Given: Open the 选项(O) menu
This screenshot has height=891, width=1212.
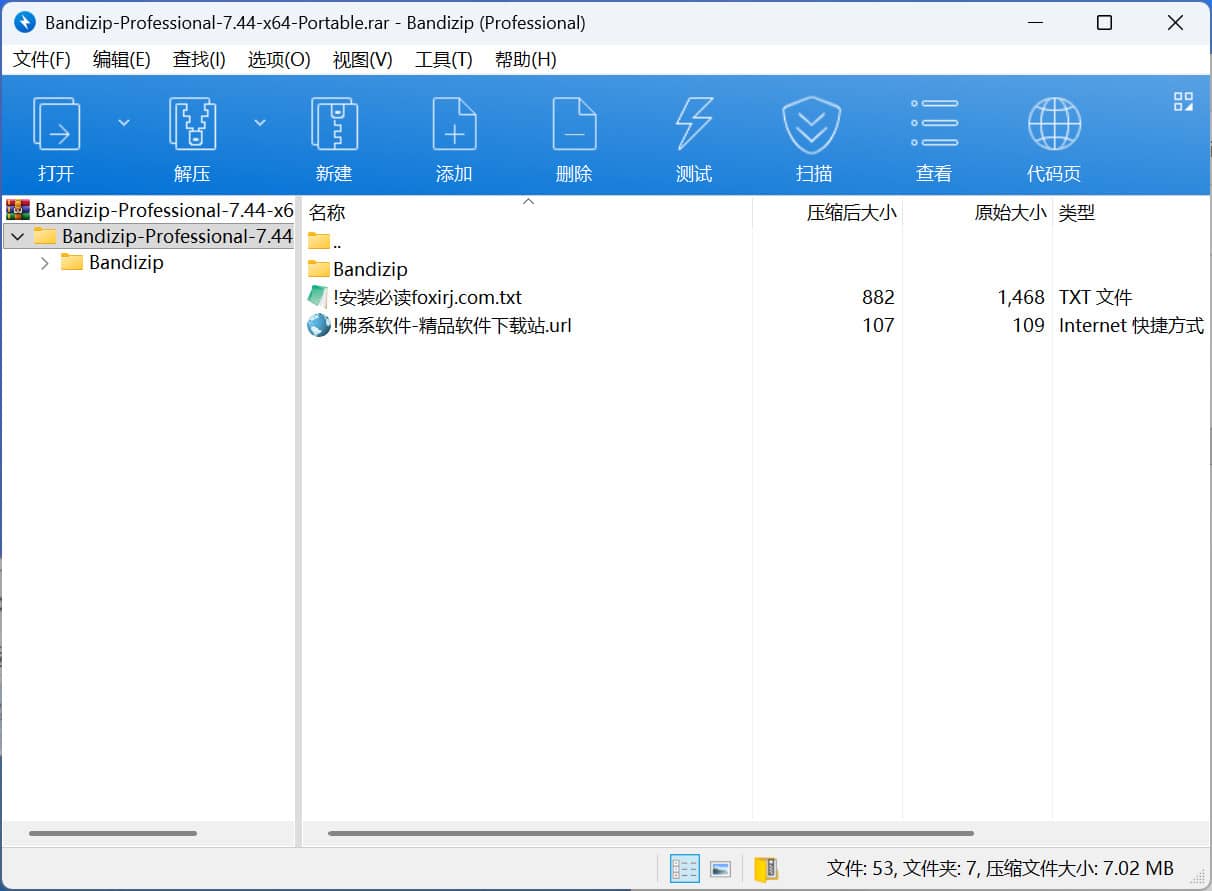Looking at the screenshot, I should click(279, 59).
